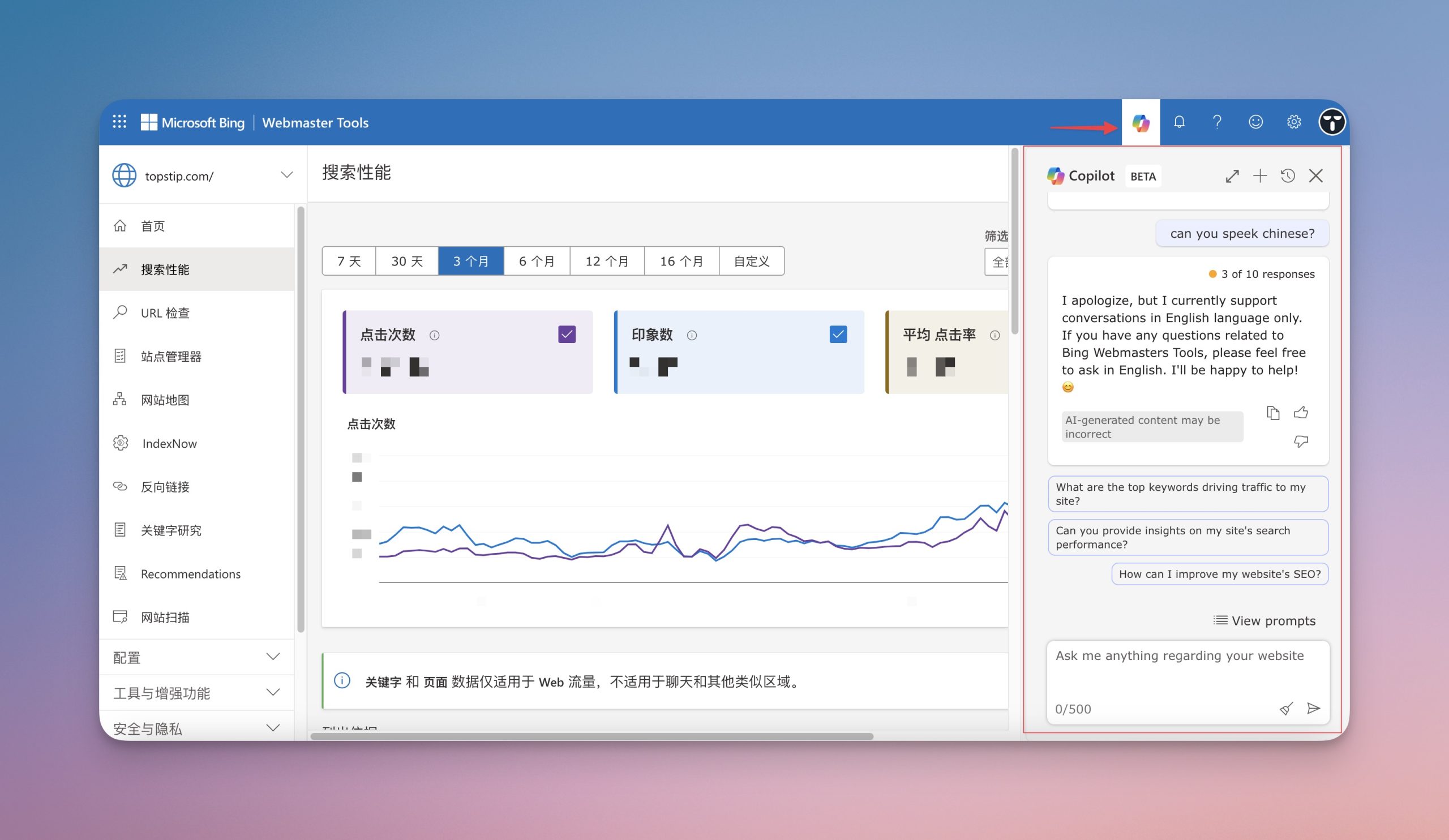Screen dimensions: 1449x840
Task: Expand the 配置 section
Action: pyautogui.click(x=196, y=657)
